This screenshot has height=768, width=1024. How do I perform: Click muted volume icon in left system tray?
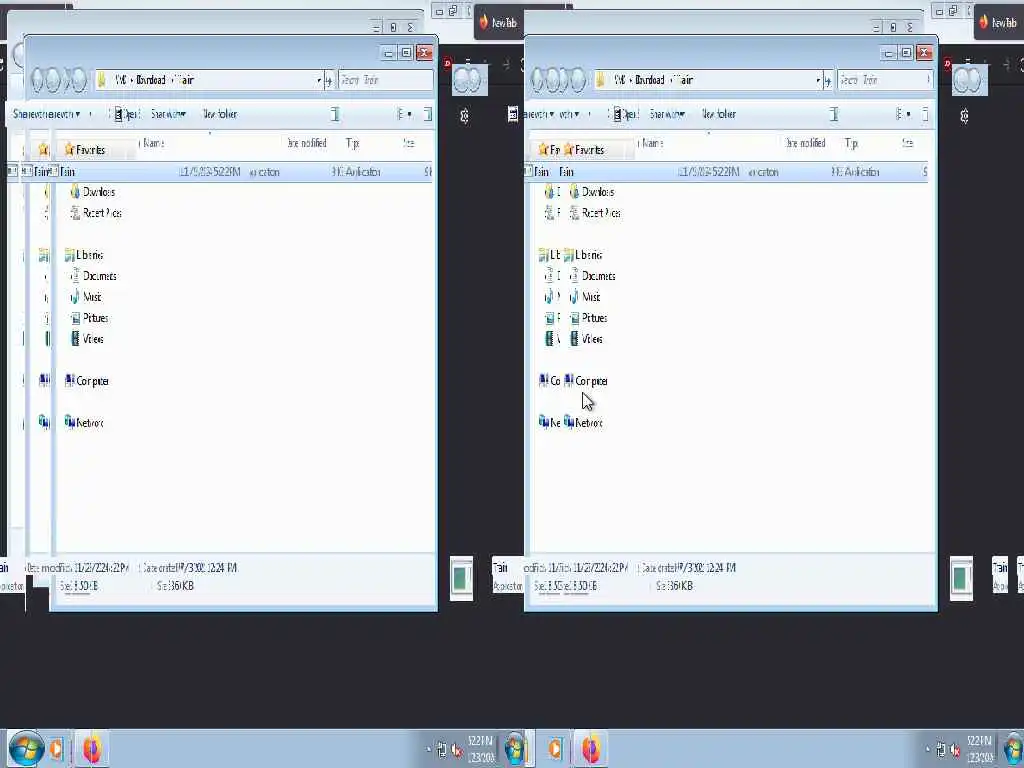tap(456, 751)
